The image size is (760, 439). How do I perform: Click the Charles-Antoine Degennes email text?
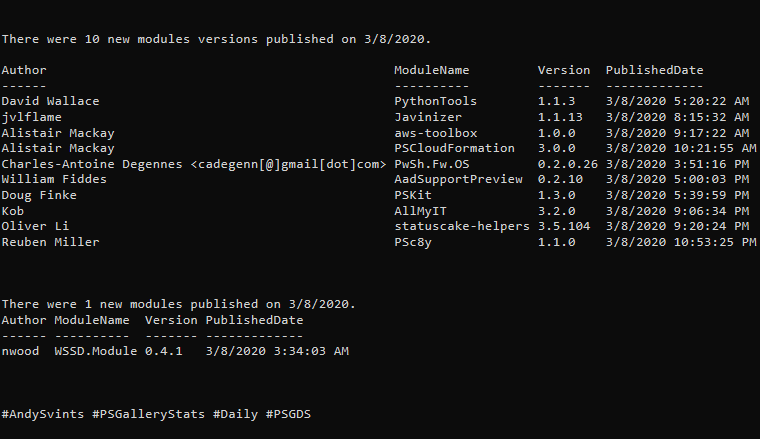click(288, 164)
